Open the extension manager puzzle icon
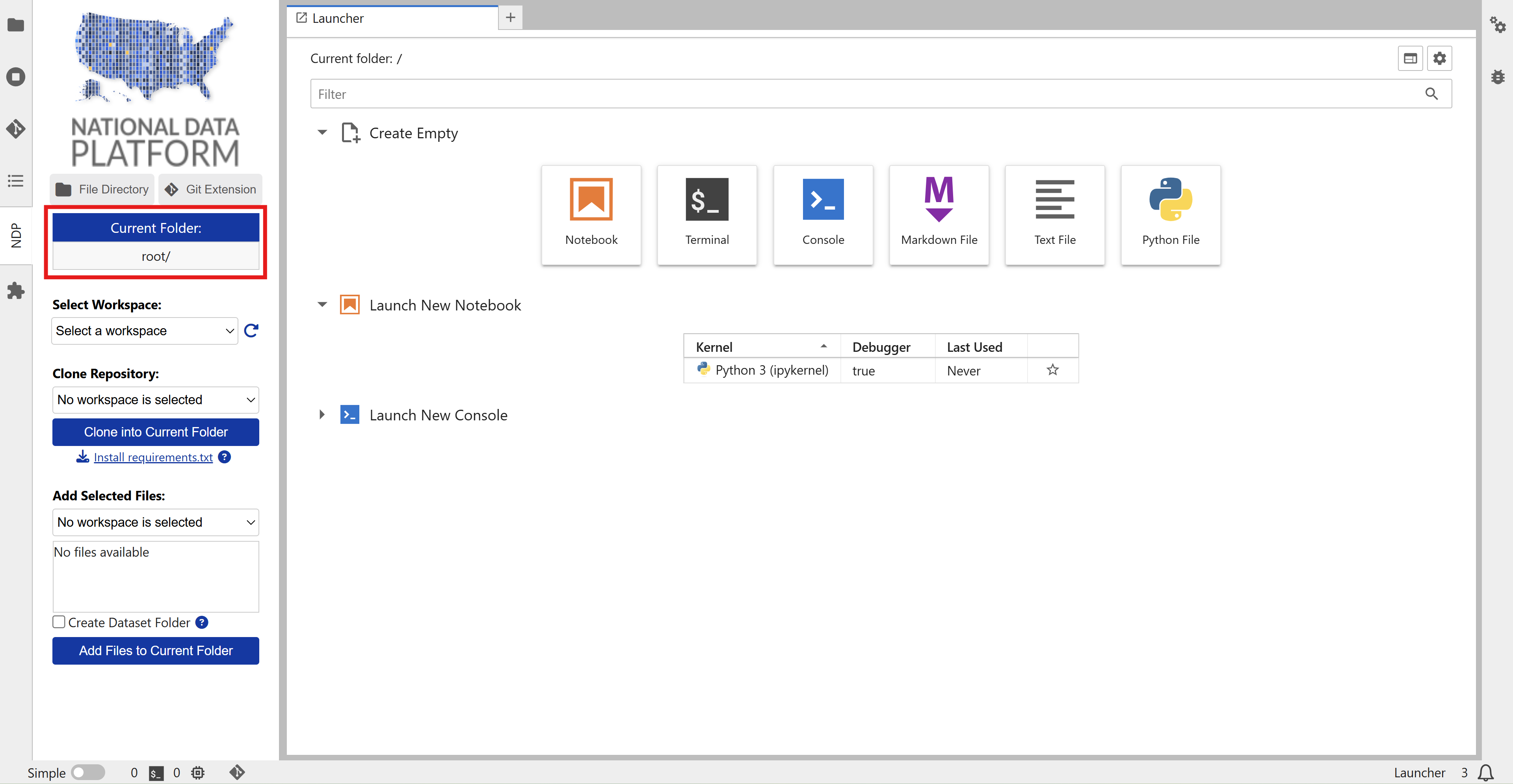Screen dimensions: 1513x784 [x=16, y=291]
